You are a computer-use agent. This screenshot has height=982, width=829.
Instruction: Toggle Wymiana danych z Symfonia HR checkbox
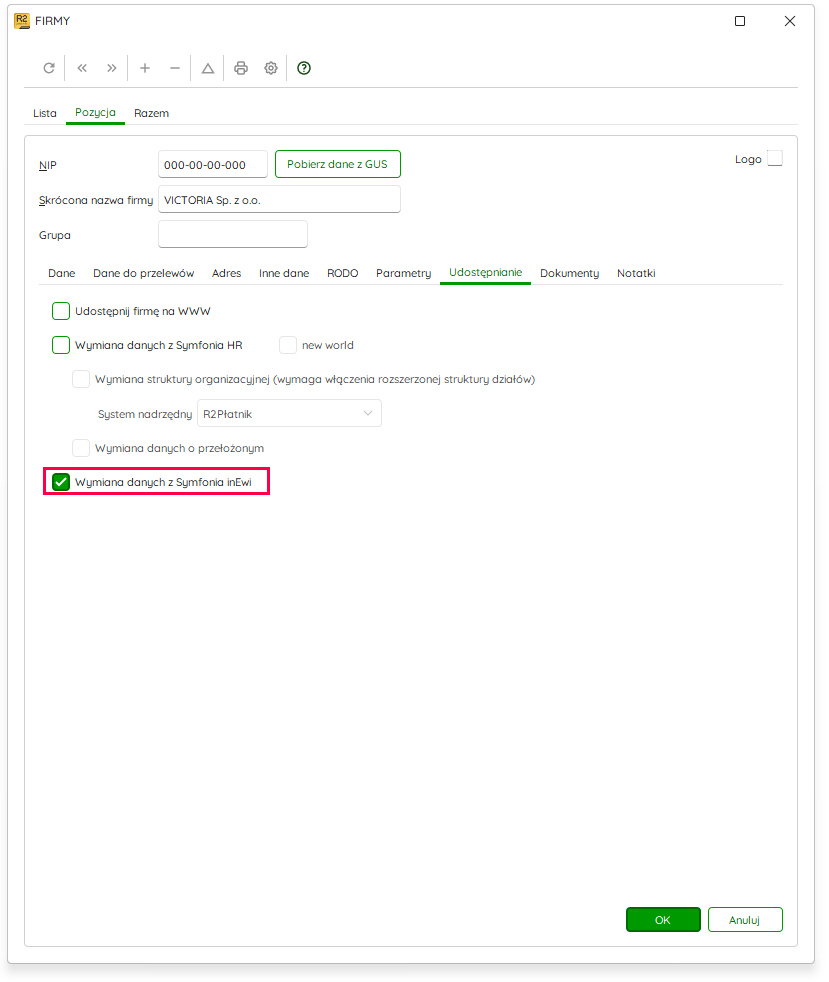(x=61, y=345)
